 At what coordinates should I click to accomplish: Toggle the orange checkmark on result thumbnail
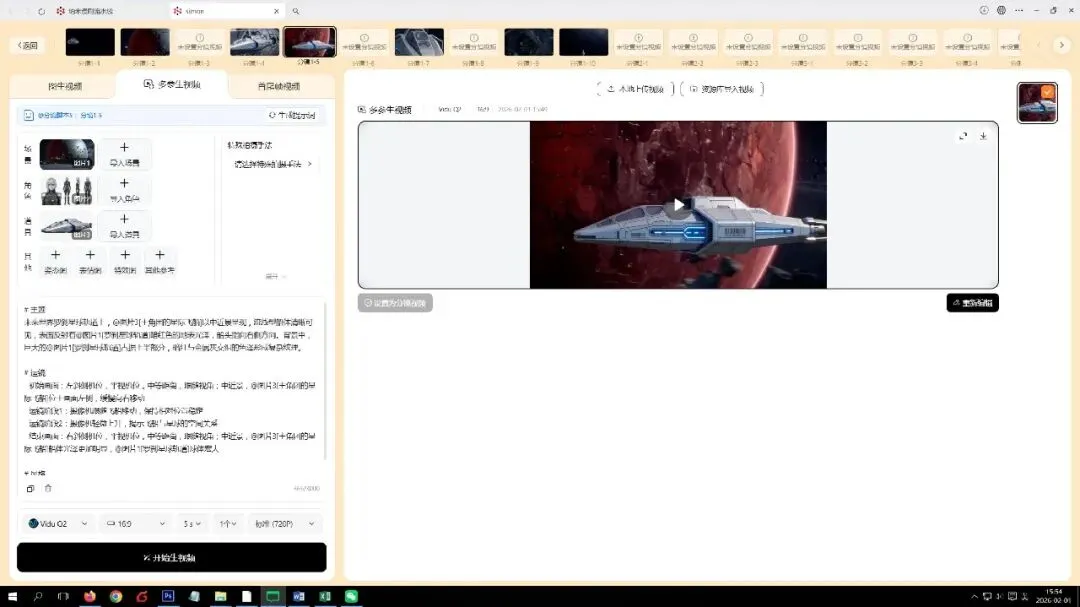click(x=1048, y=92)
